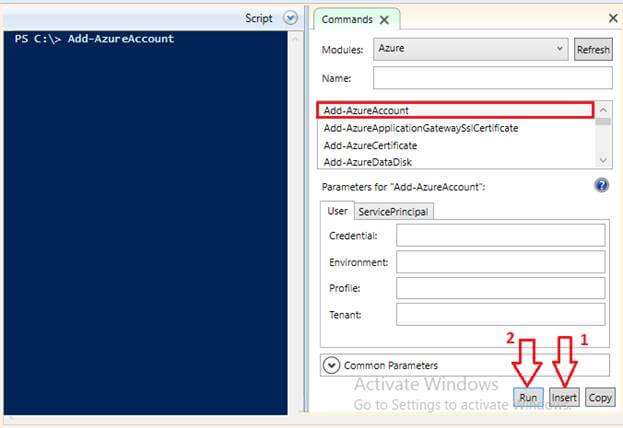Click the Tenant input field
This screenshot has height=428, width=623.
501,314
